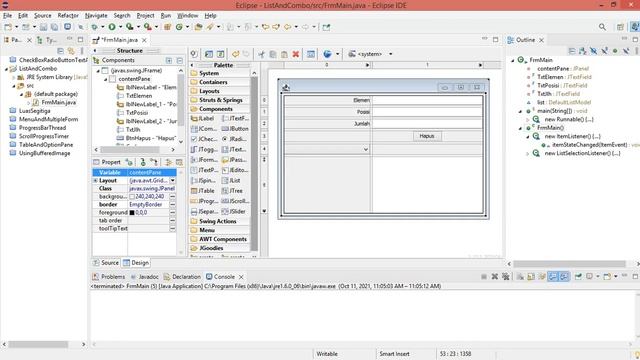Select the JRadioButton palette component
The height and width of the screenshot is (360, 640).
tap(235, 139)
